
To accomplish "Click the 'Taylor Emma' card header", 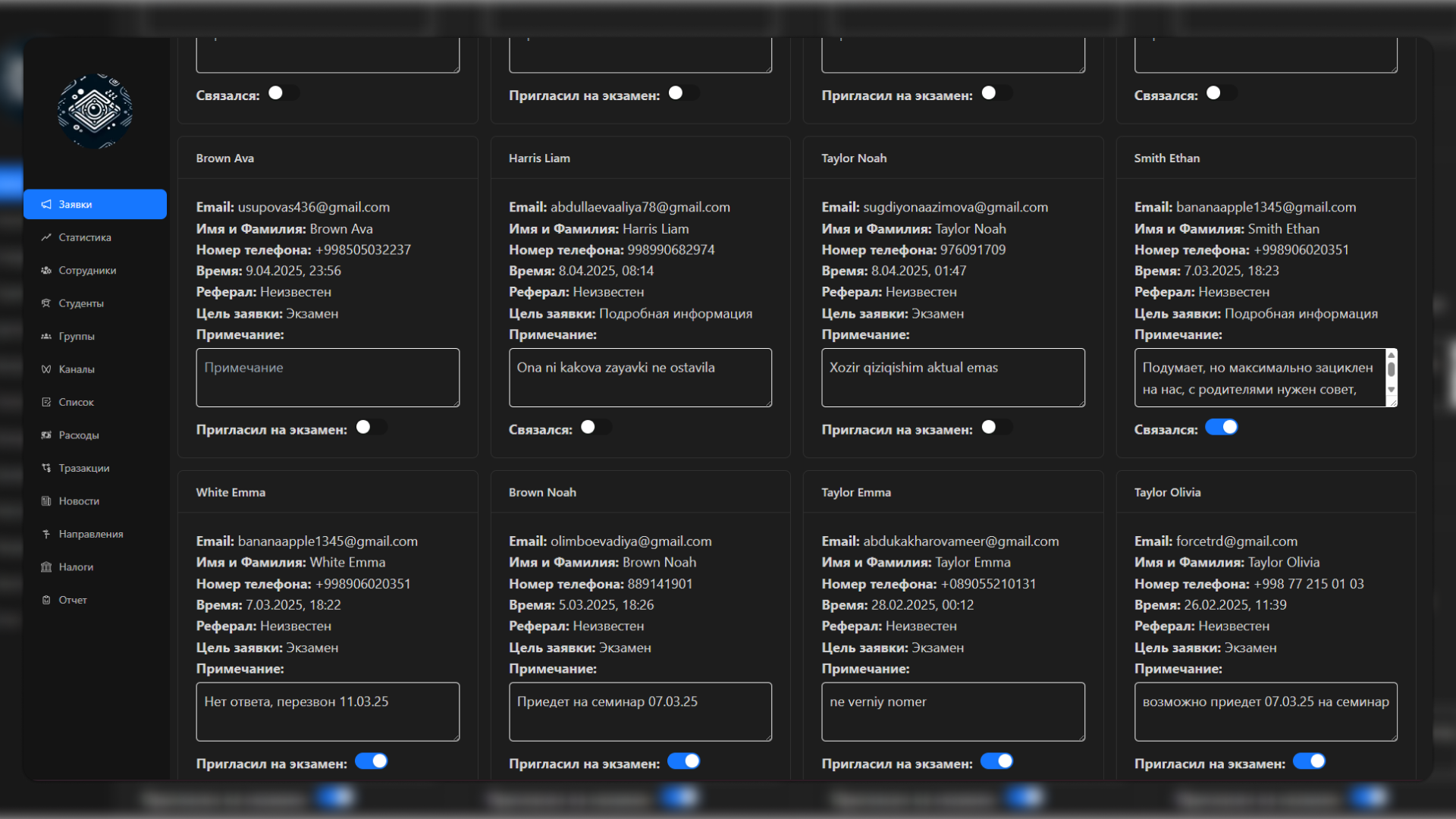I will 953,492.
